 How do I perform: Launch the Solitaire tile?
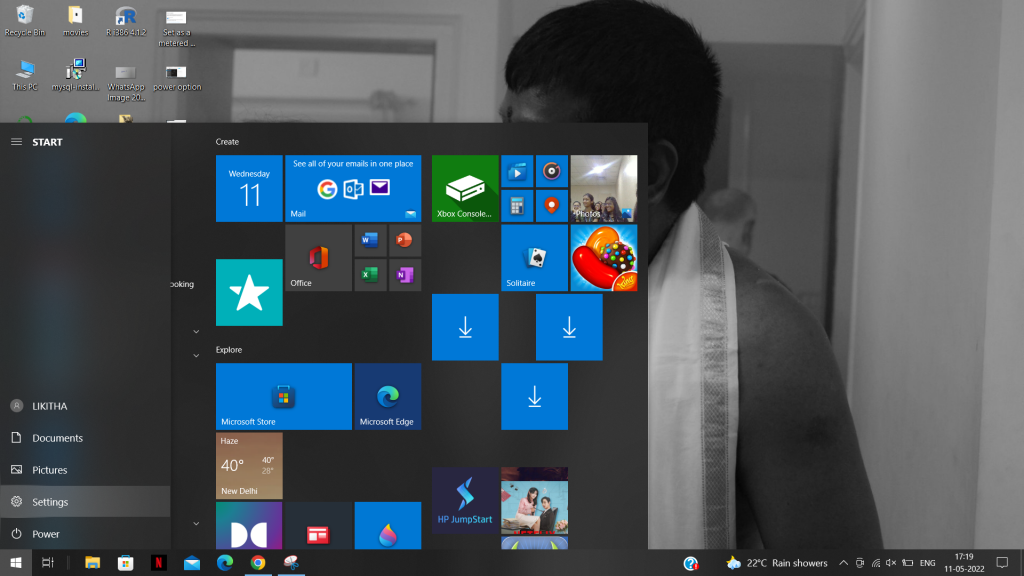(x=534, y=258)
